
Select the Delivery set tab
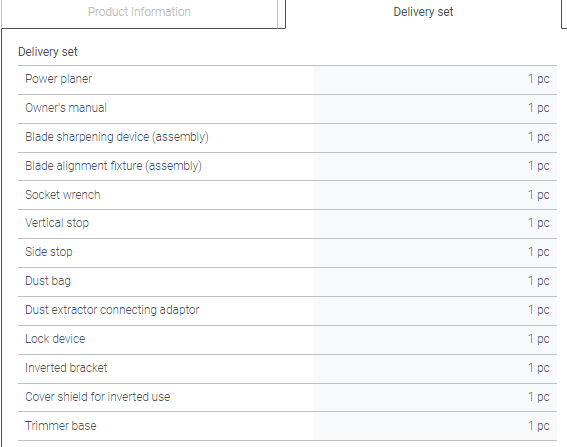(423, 12)
